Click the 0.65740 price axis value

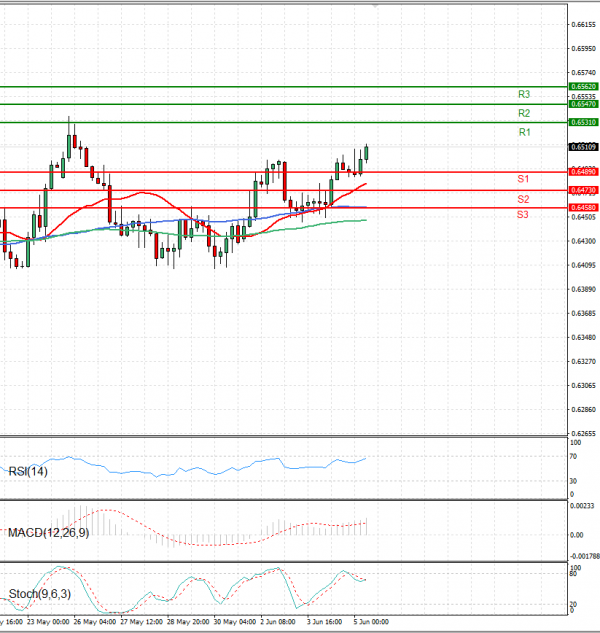pos(583,73)
